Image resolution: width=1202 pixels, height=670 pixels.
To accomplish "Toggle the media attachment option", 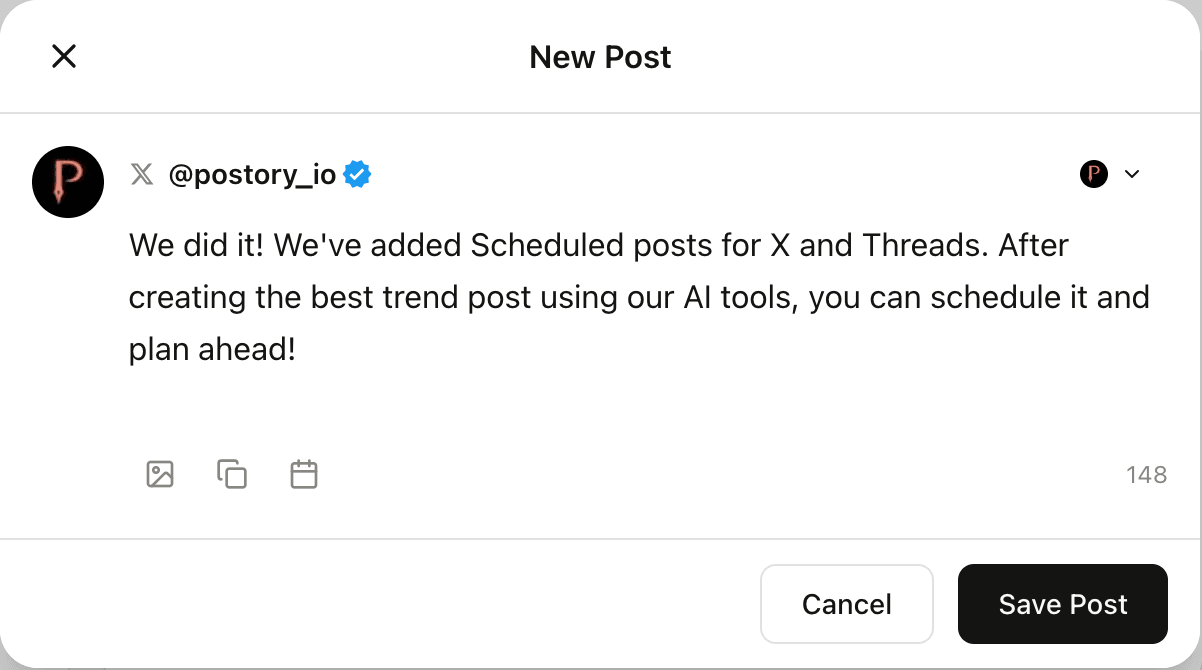I will coord(160,474).
